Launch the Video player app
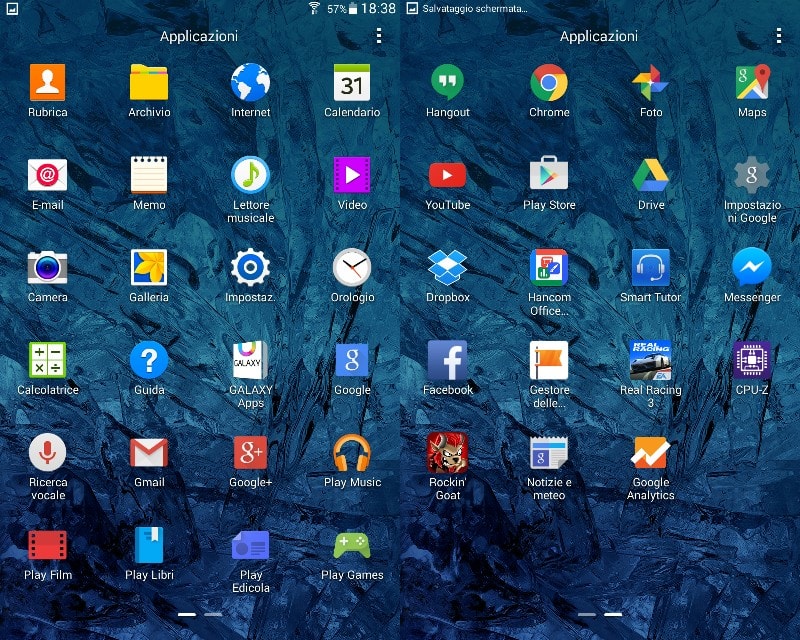Image resolution: width=800 pixels, height=640 pixels. pyautogui.click(x=352, y=175)
